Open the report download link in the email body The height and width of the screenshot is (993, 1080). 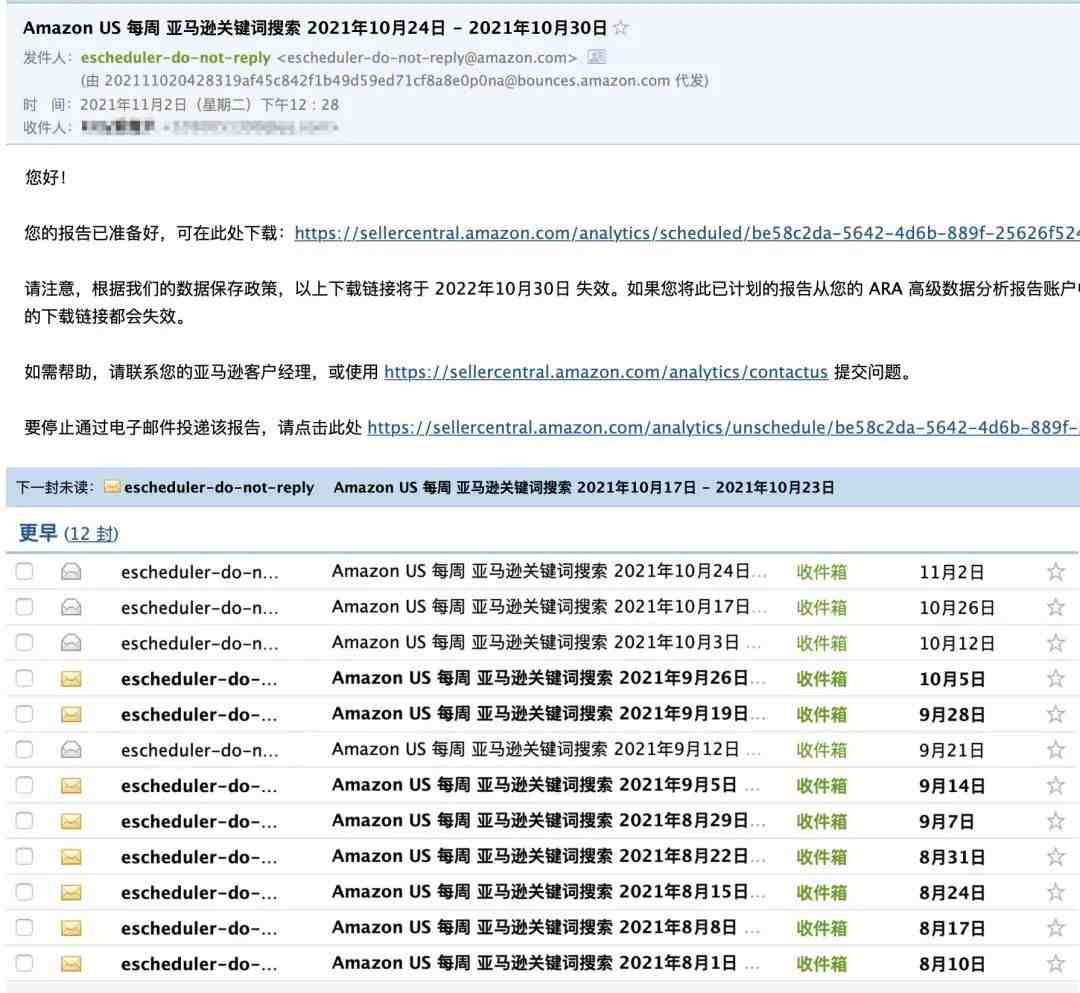pyautogui.click(x=687, y=233)
